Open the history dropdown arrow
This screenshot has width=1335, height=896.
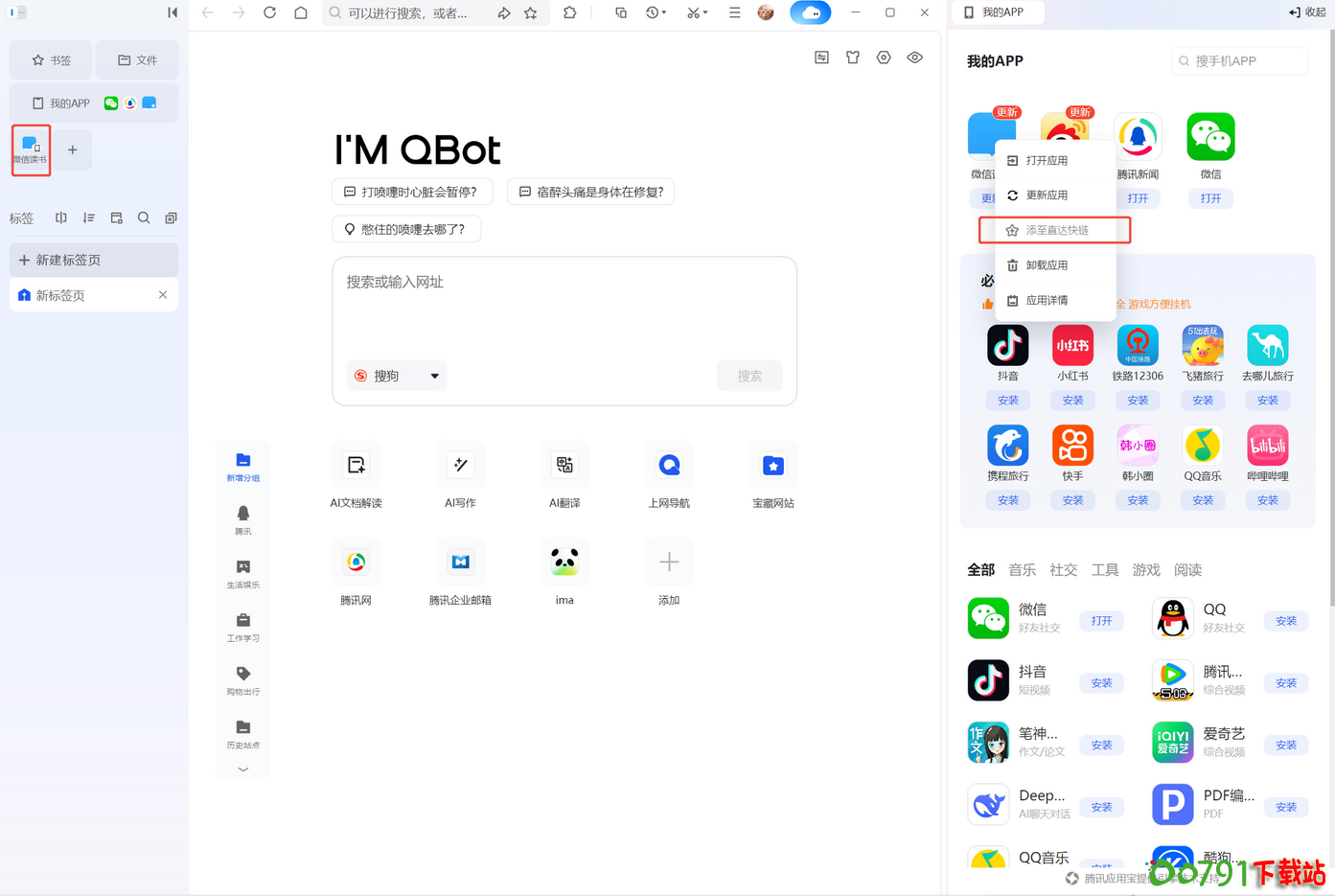pyautogui.click(x=662, y=12)
